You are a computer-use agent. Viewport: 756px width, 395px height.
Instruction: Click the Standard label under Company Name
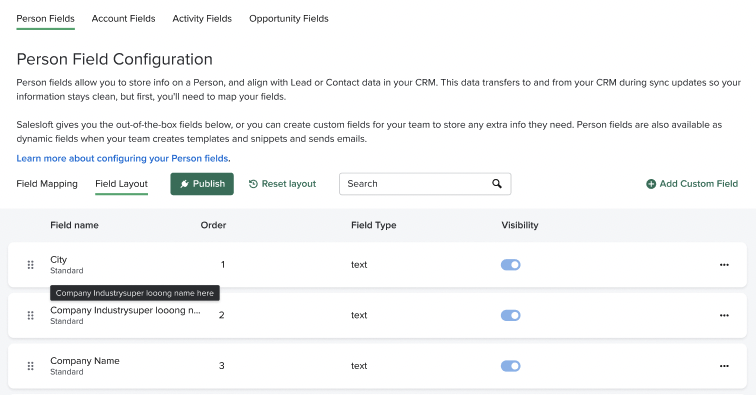(67, 372)
